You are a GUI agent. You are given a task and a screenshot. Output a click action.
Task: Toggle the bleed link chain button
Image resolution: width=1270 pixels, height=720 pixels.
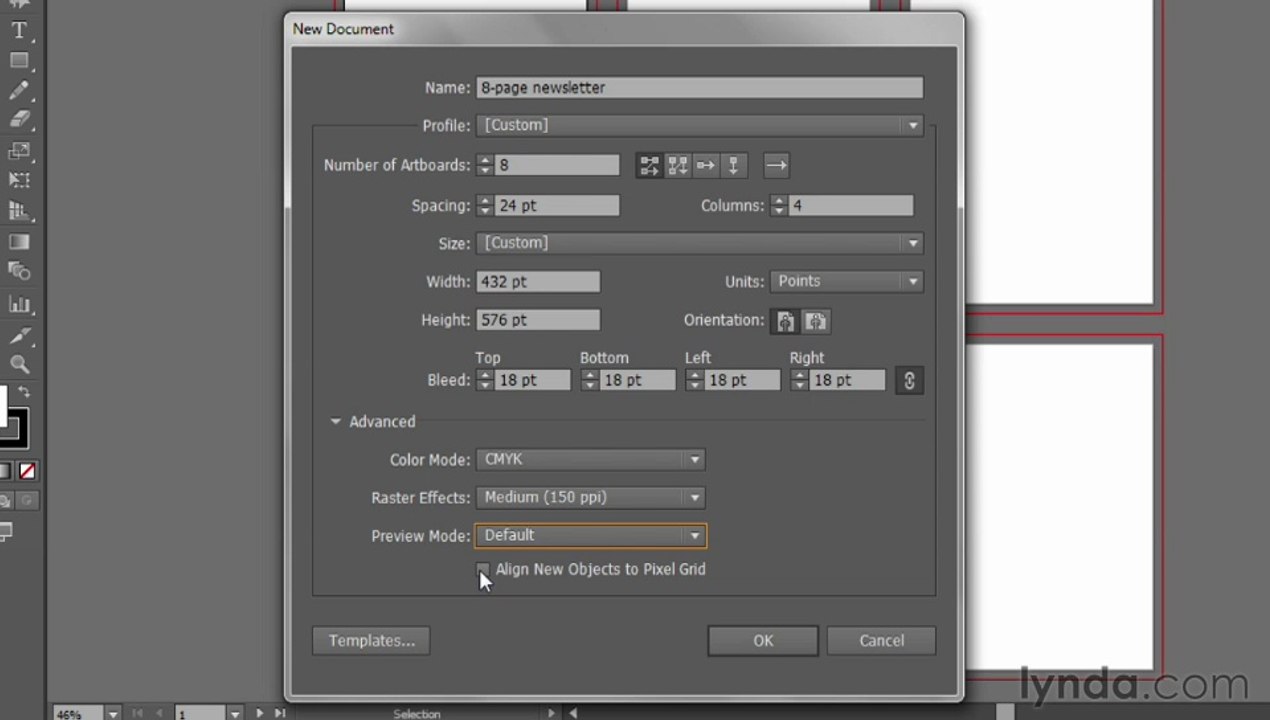click(909, 380)
